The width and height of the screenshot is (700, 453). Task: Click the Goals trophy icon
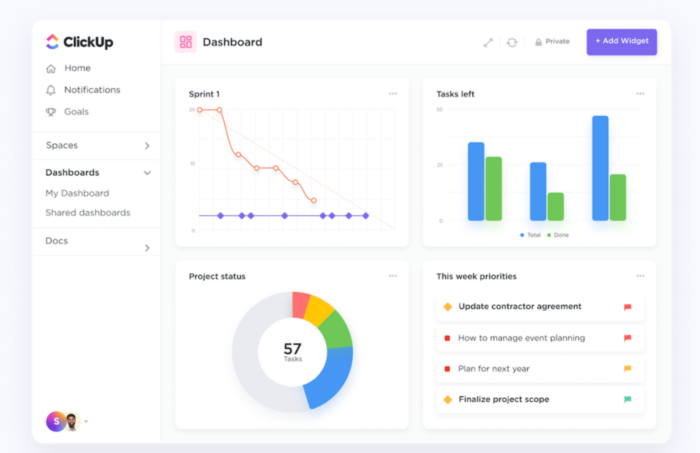(51, 112)
